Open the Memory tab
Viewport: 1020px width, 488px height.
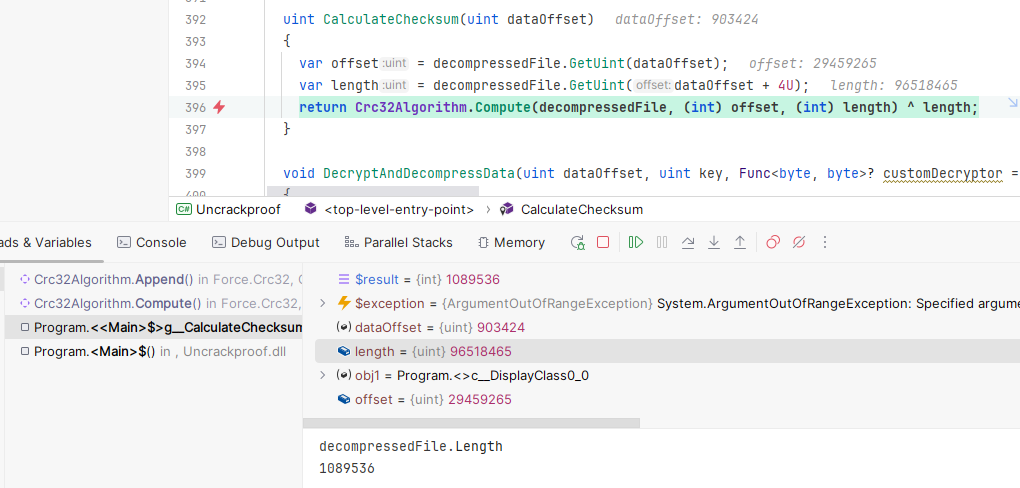coord(511,242)
